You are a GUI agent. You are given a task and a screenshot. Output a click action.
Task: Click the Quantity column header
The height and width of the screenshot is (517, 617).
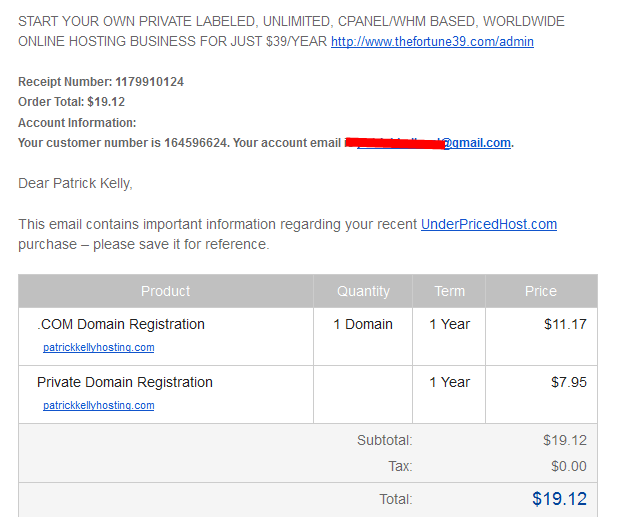coord(363,291)
